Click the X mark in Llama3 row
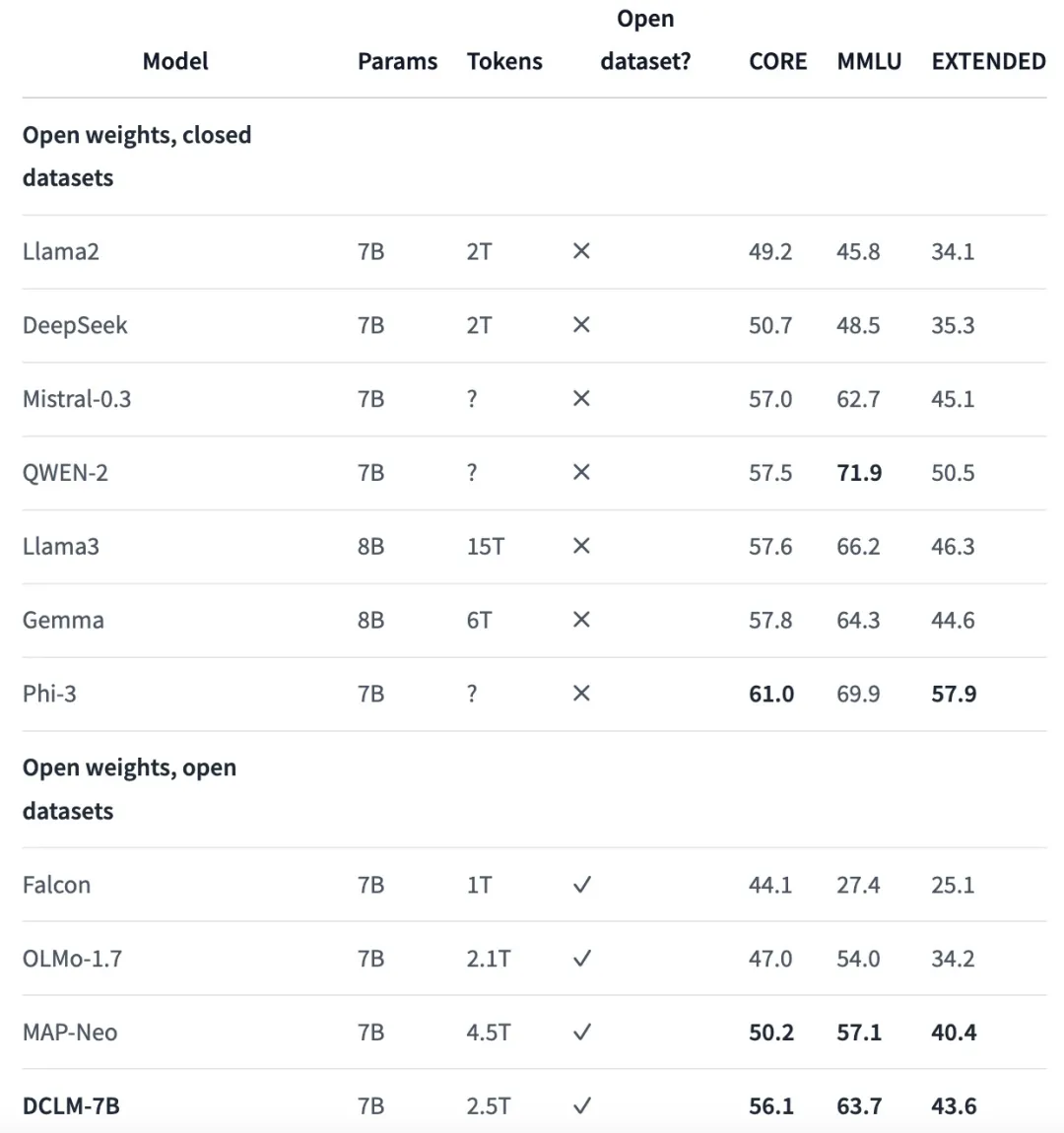The height and width of the screenshot is (1133, 1064). click(x=581, y=546)
